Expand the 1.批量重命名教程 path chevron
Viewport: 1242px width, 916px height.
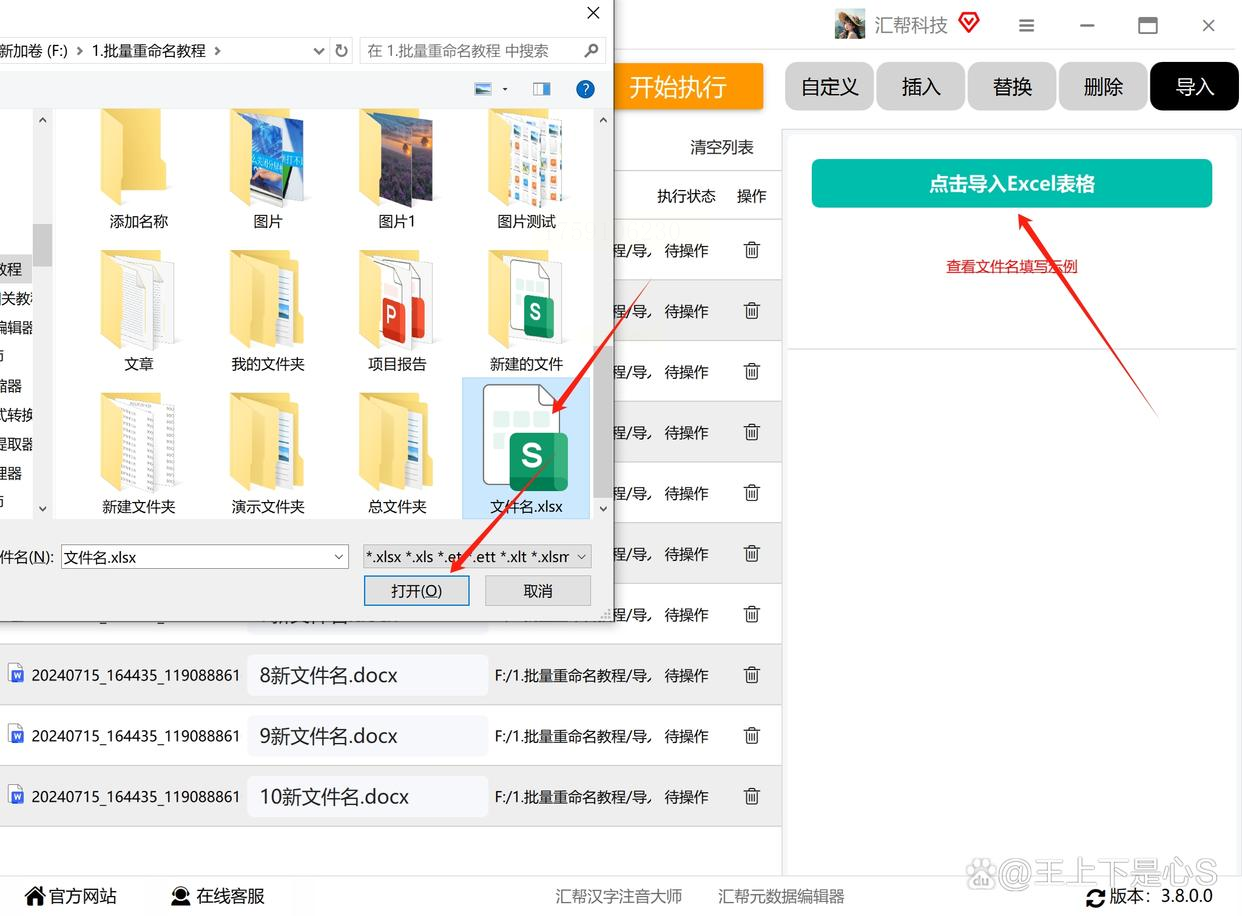pos(217,50)
